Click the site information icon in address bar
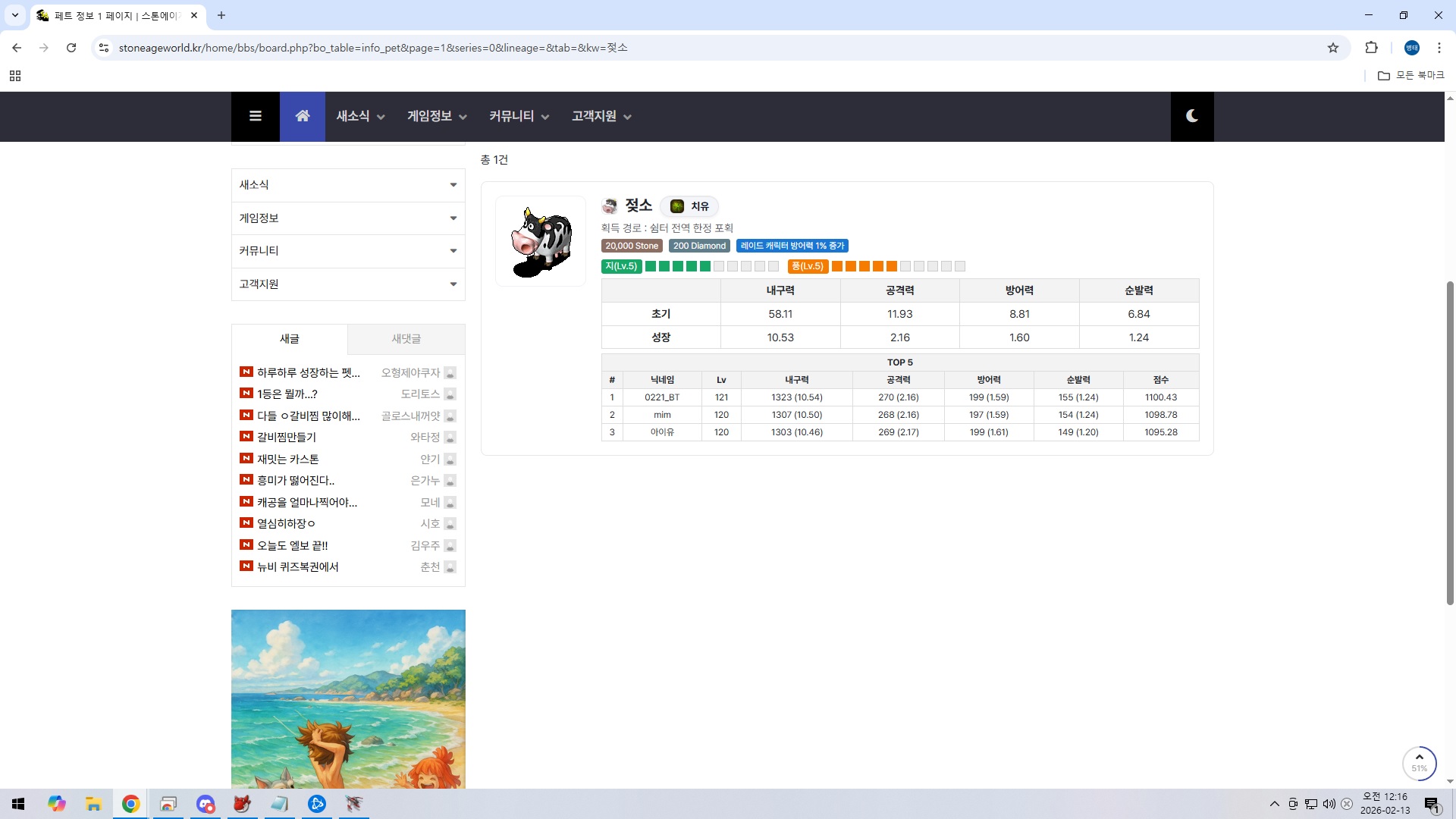The height and width of the screenshot is (819, 1456). (104, 48)
